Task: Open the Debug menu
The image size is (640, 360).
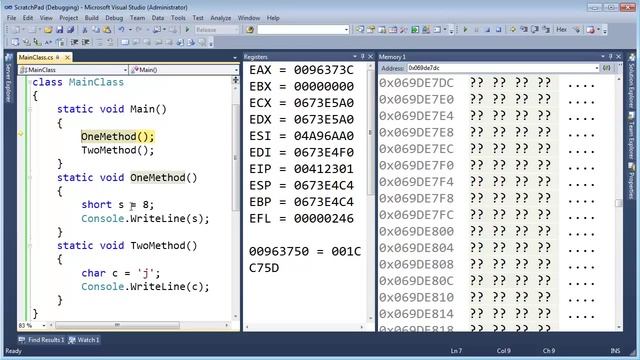Action: pos(114,18)
